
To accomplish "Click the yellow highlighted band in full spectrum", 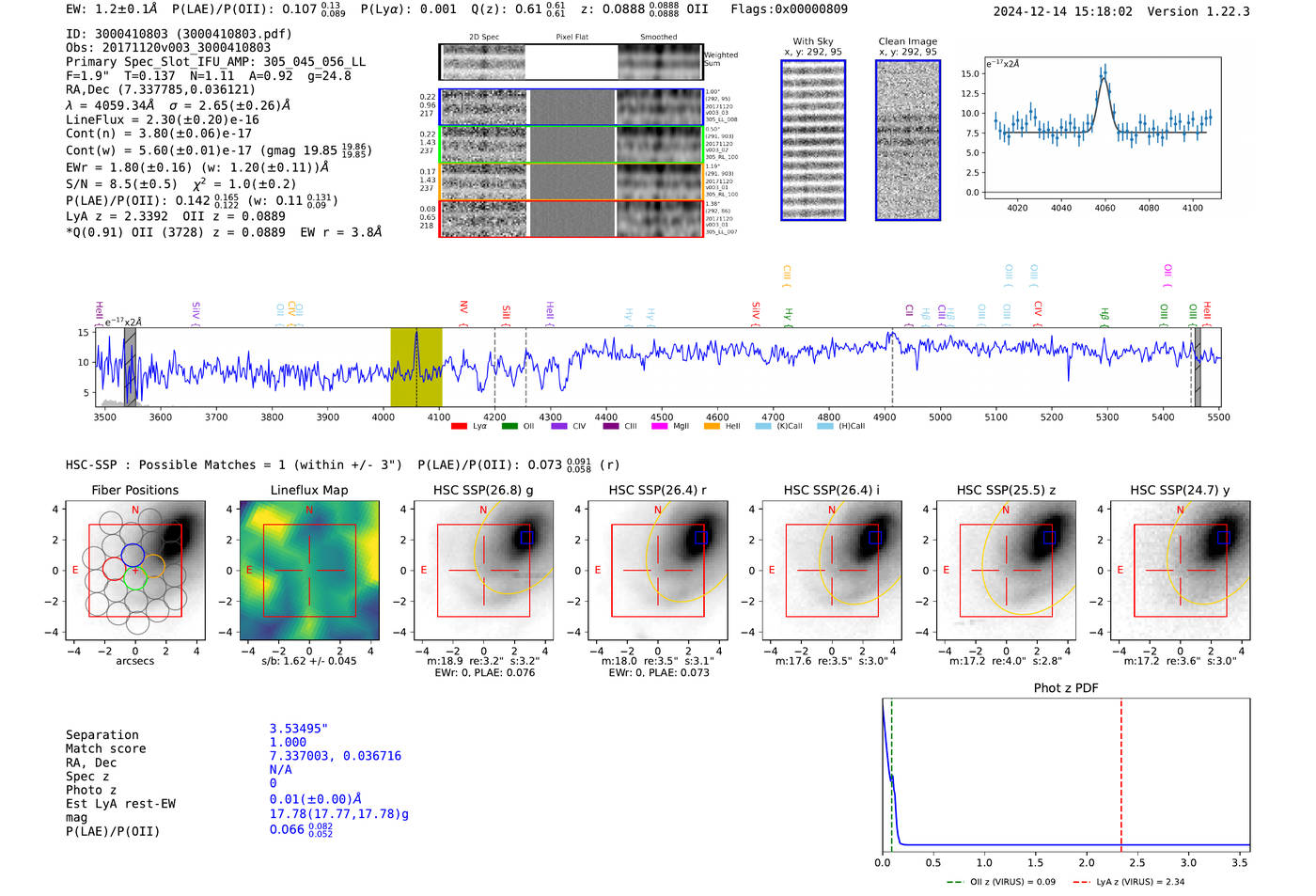I will tap(416, 368).
